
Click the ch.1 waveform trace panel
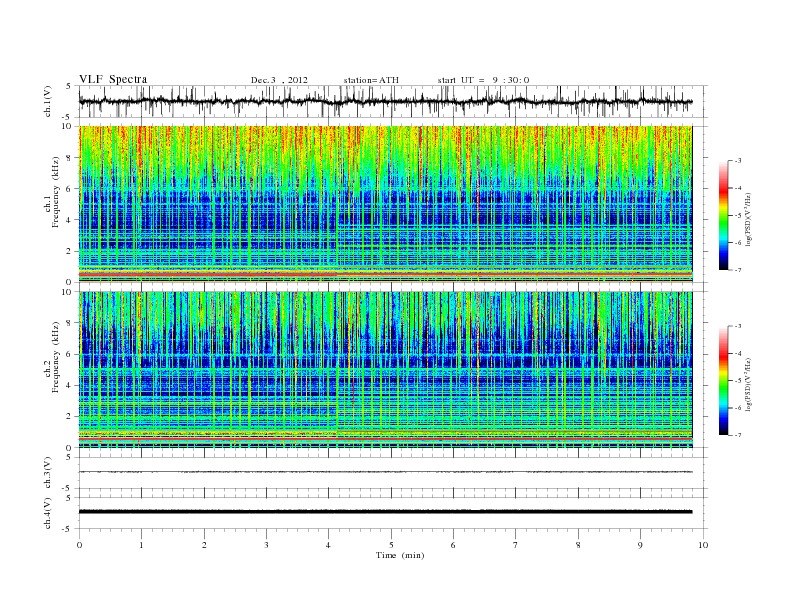(x=393, y=101)
